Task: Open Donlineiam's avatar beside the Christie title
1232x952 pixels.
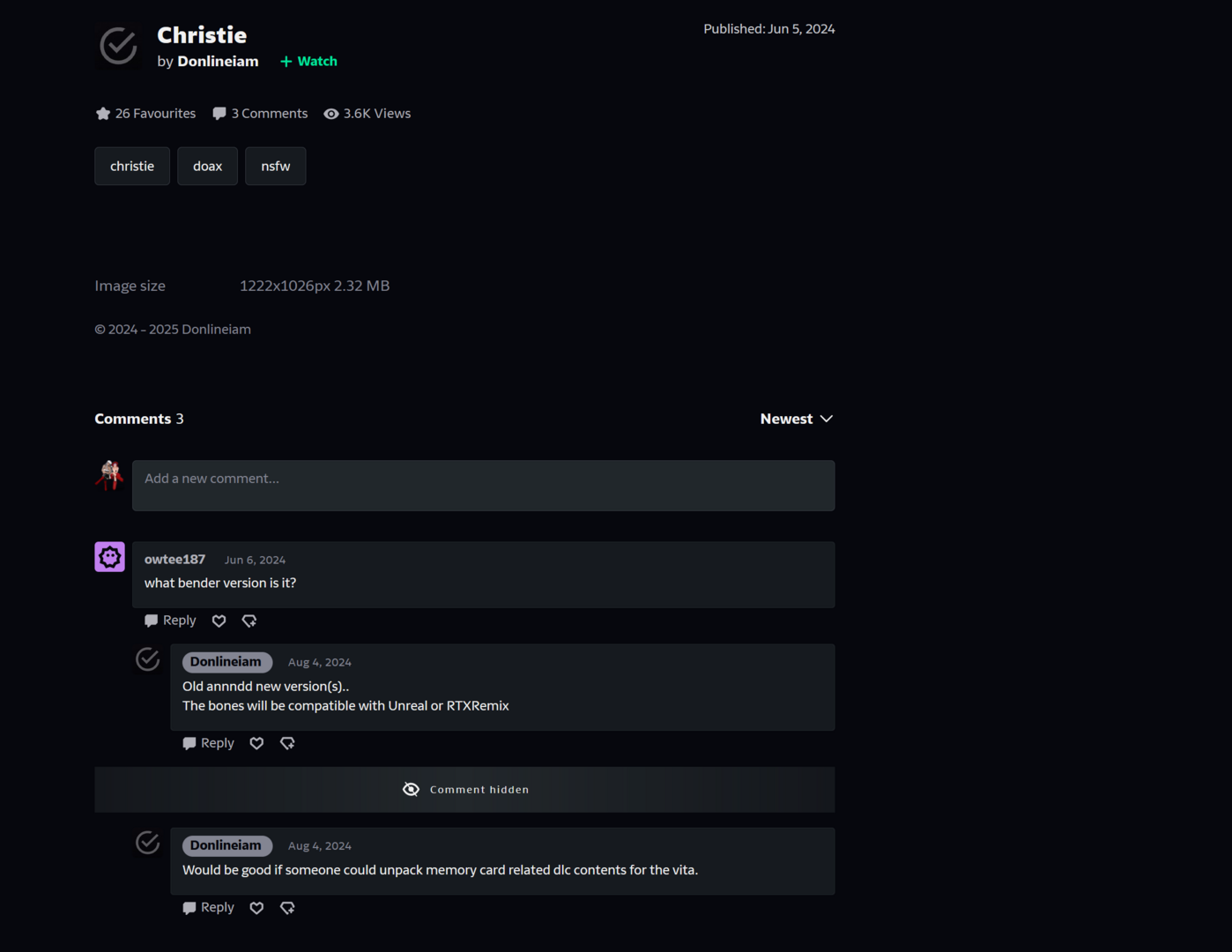Action: click(118, 46)
